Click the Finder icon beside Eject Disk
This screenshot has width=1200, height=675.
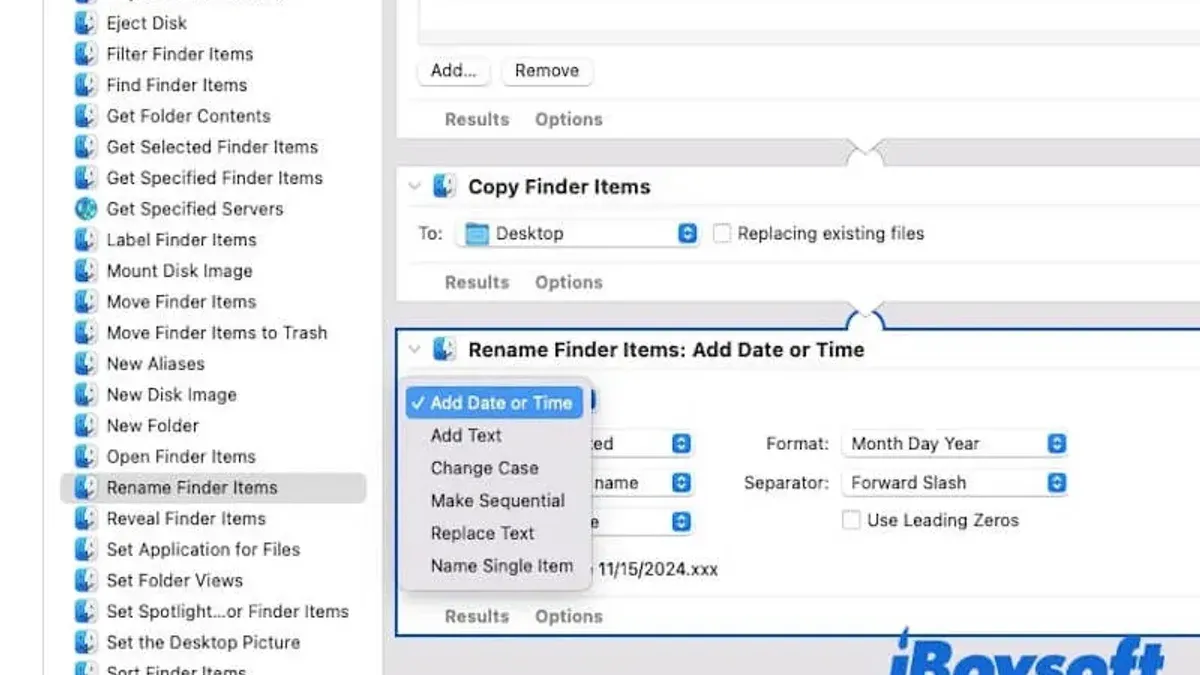(x=86, y=23)
